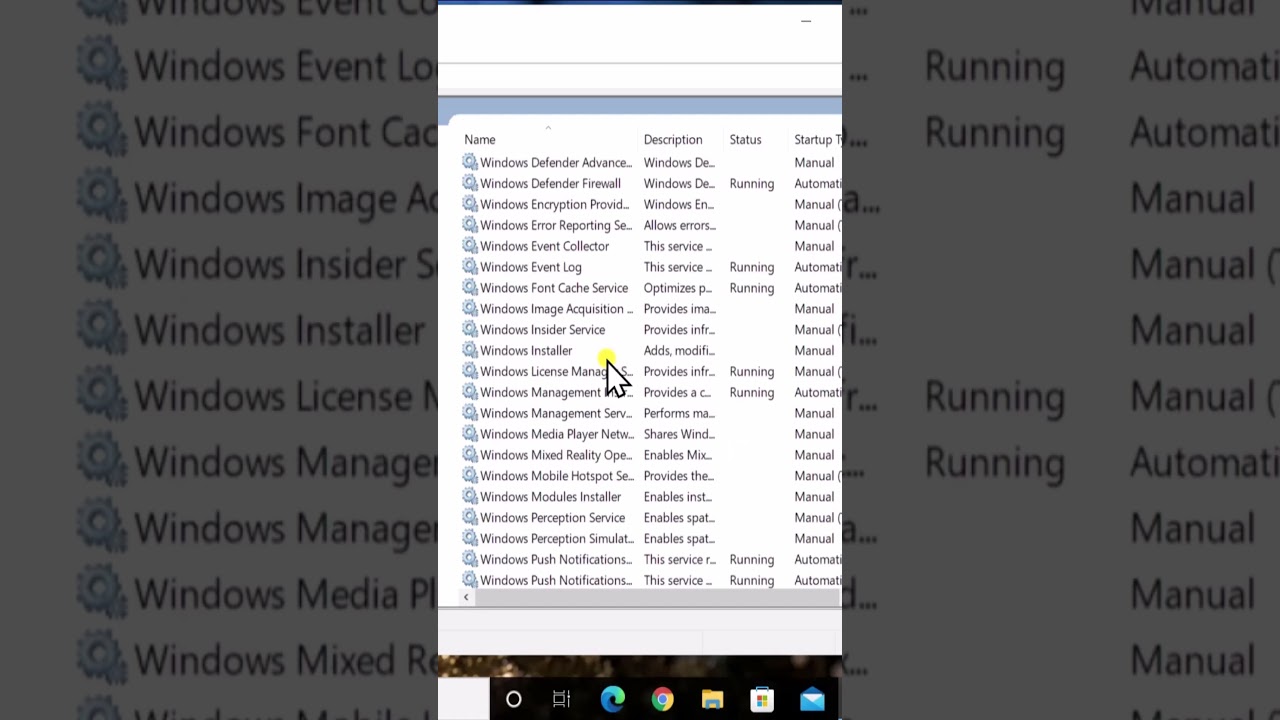
Task: Select the gear icon next to Windows Installer
Action: [470, 350]
